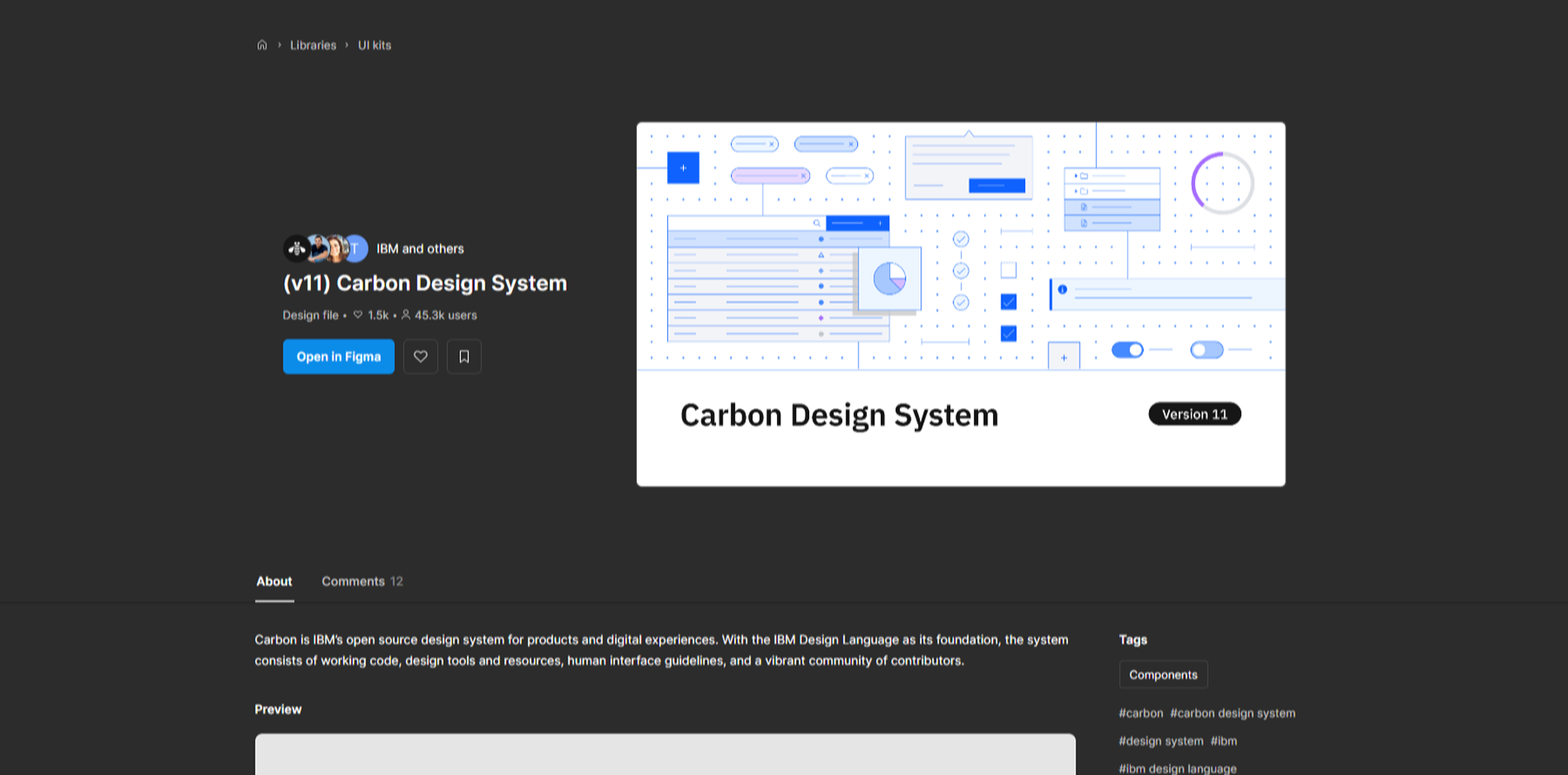Open the #design system hashtag
This screenshot has width=1568, height=775.
1161,741
